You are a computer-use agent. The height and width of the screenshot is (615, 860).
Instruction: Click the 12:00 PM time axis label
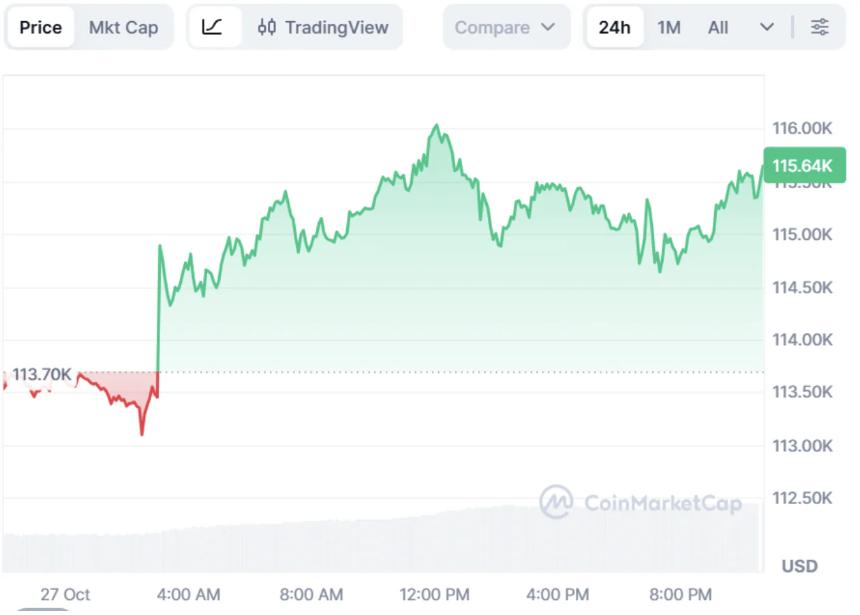tap(435, 595)
